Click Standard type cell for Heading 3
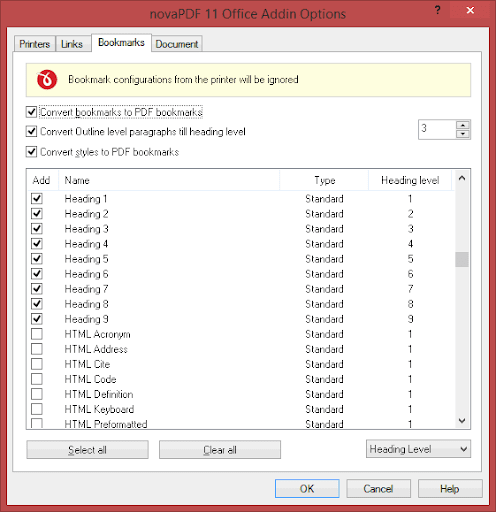The image size is (496, 512). coord(324,229)
